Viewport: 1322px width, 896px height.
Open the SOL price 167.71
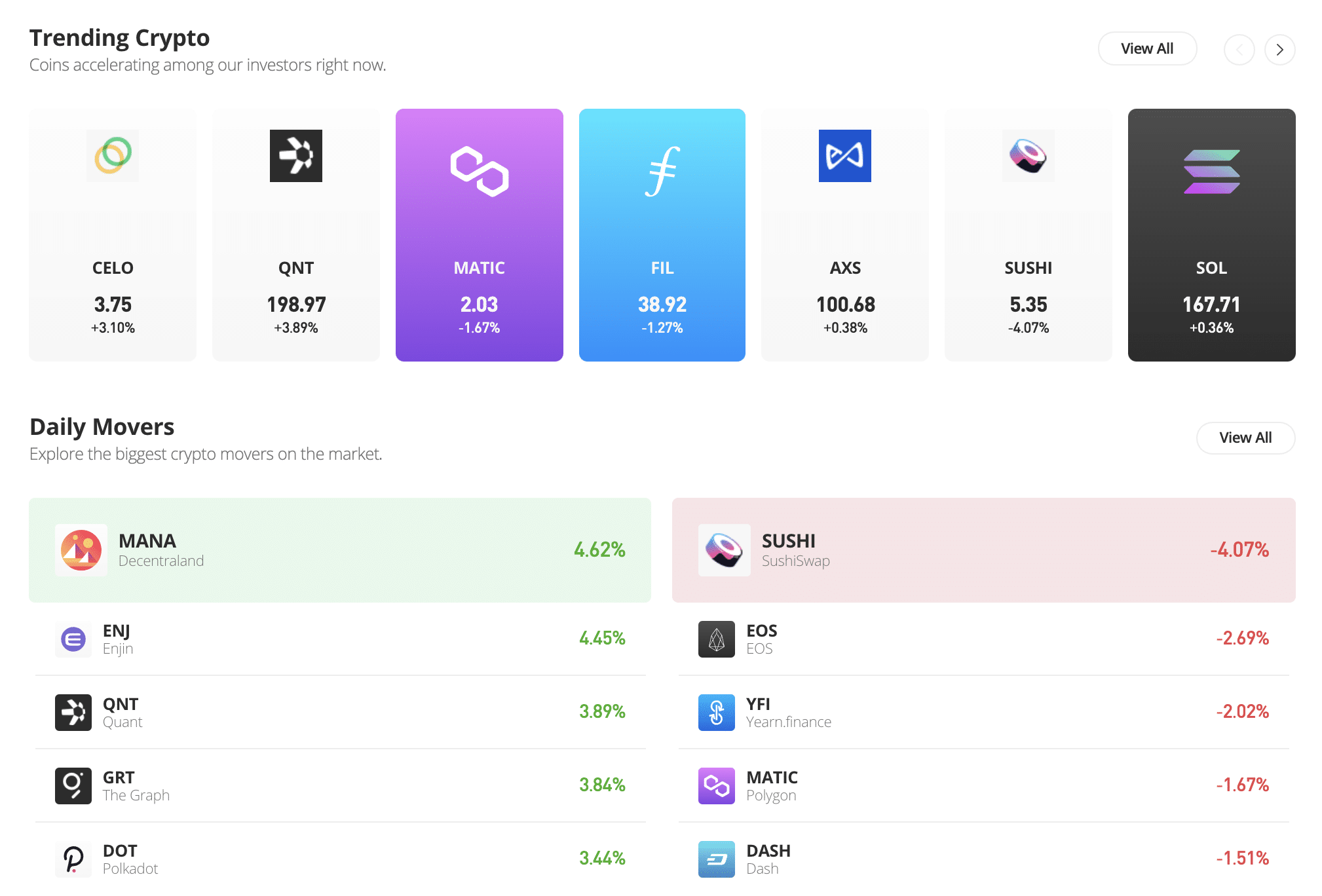[x=1212, y=305]
